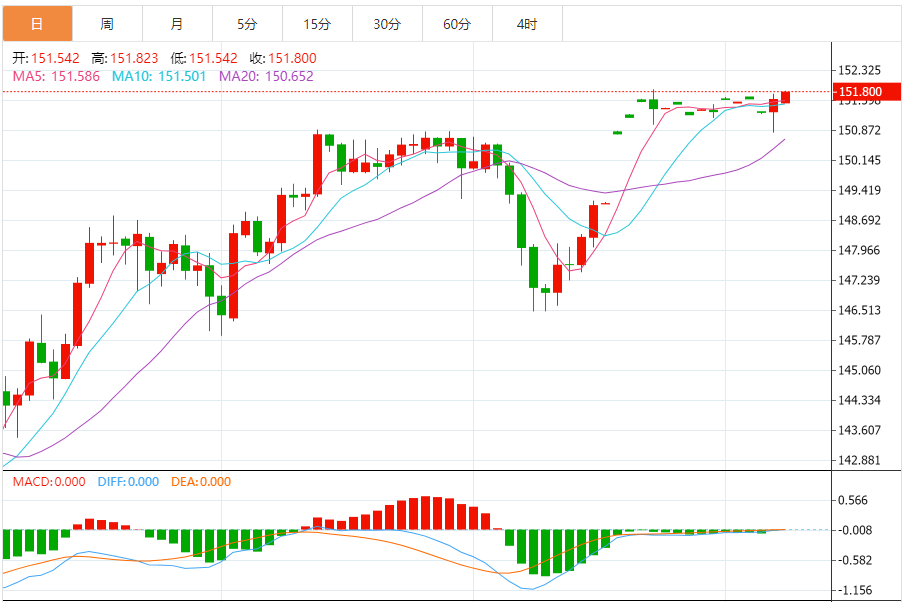Click the 145.060 price axis label
907x602 pixels.
859,370
